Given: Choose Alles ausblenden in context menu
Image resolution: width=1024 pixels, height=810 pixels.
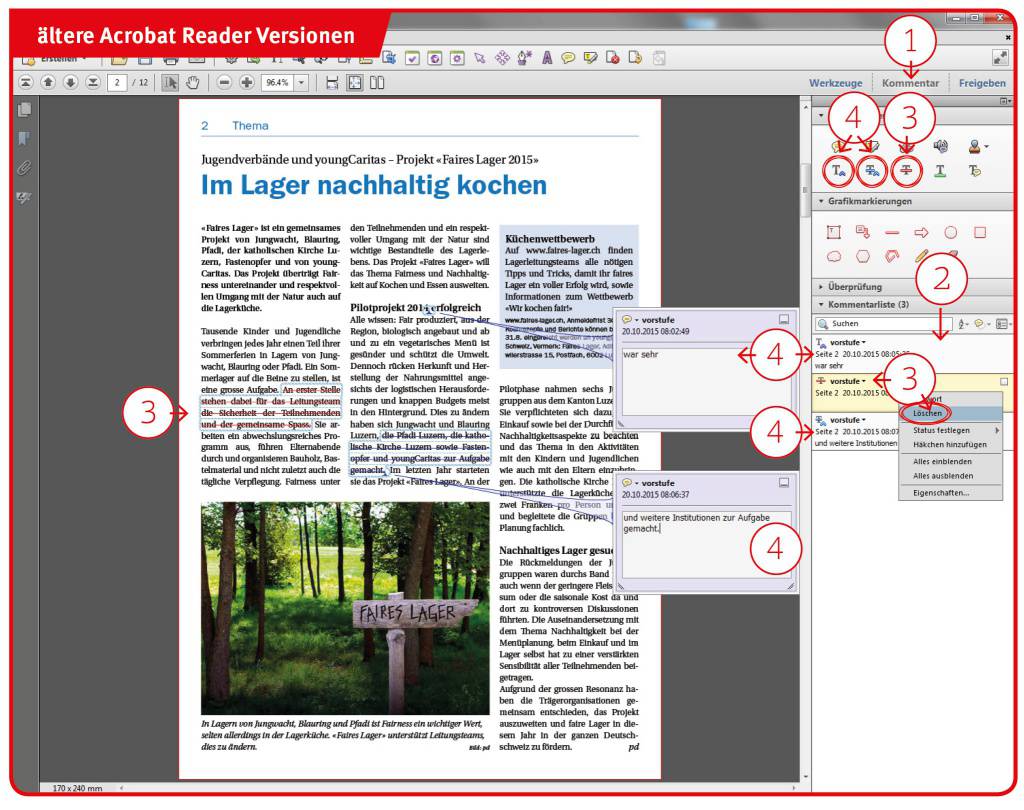Looking at the screenshot, I should (x=950, y=476).
